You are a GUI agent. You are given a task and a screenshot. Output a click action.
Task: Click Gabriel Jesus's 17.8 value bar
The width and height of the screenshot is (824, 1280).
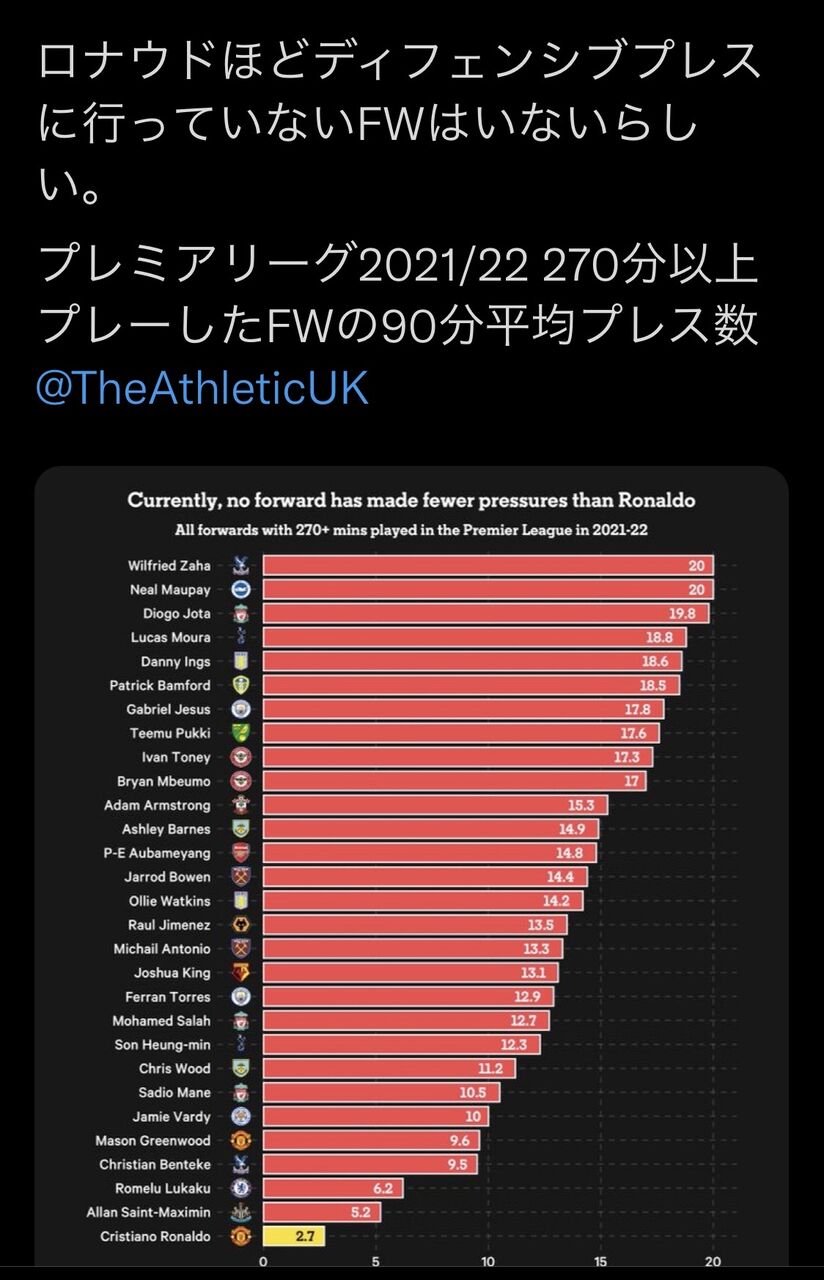tap(462, 709)
